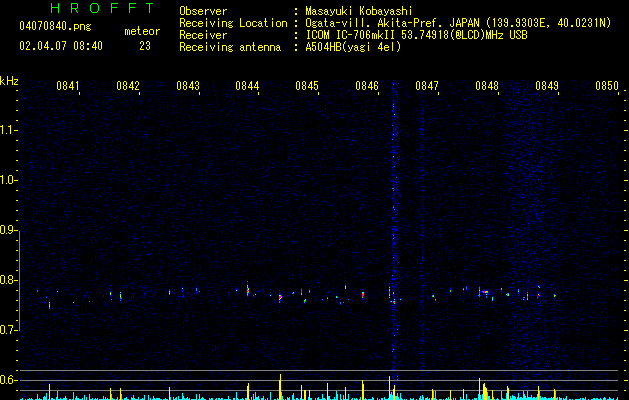Click the A504HB(yagi 4el) antenna text
This screenshot has width=629, height=400.
click(353, 47)
